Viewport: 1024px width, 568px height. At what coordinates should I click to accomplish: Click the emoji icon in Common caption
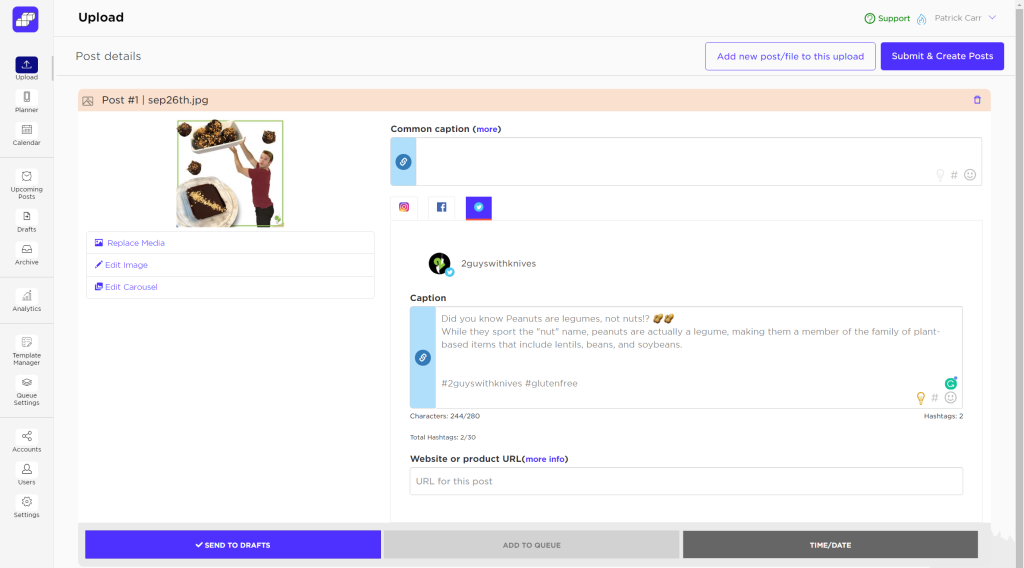[x=970, y=175]
